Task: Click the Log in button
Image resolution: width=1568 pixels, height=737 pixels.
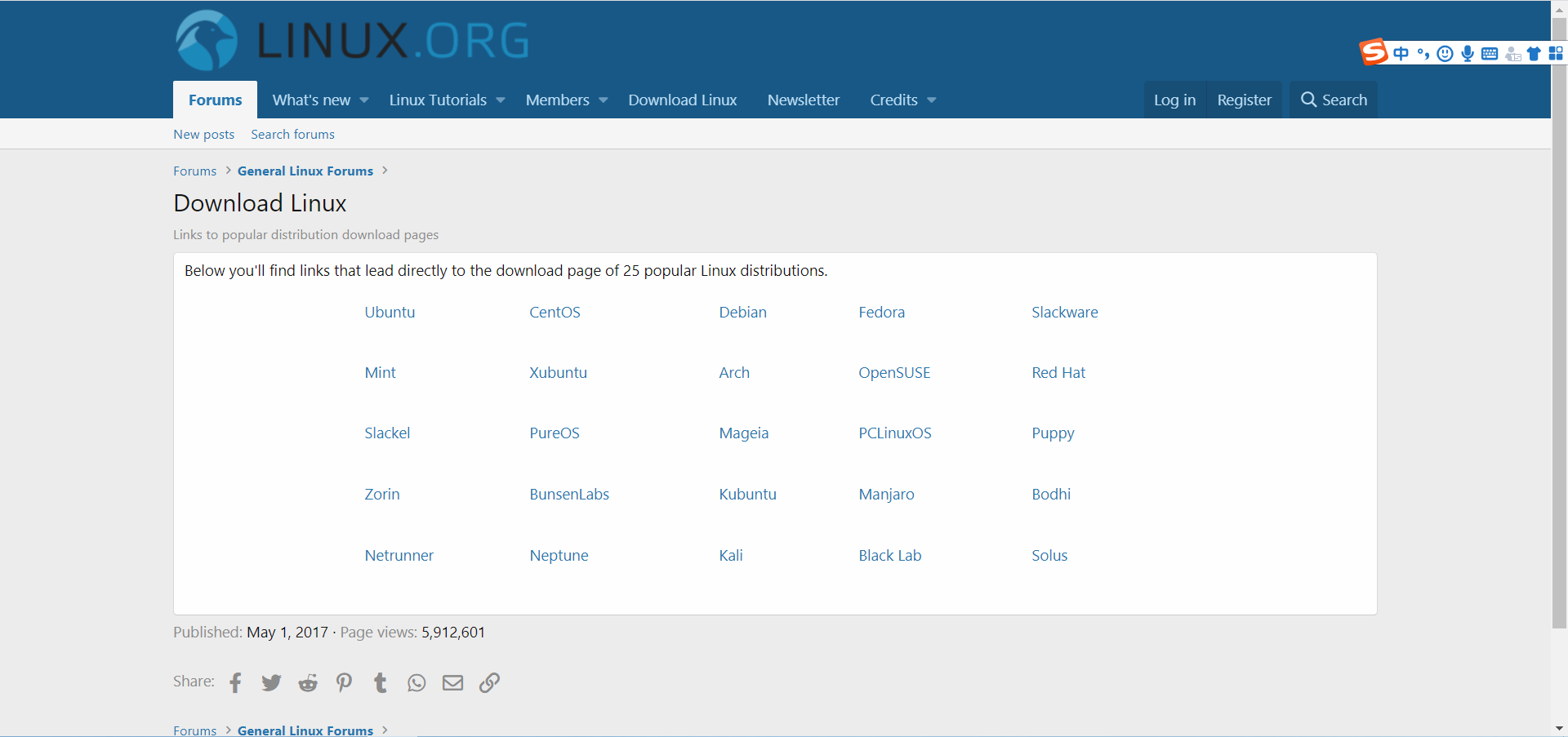Action: click(1174, 100)
